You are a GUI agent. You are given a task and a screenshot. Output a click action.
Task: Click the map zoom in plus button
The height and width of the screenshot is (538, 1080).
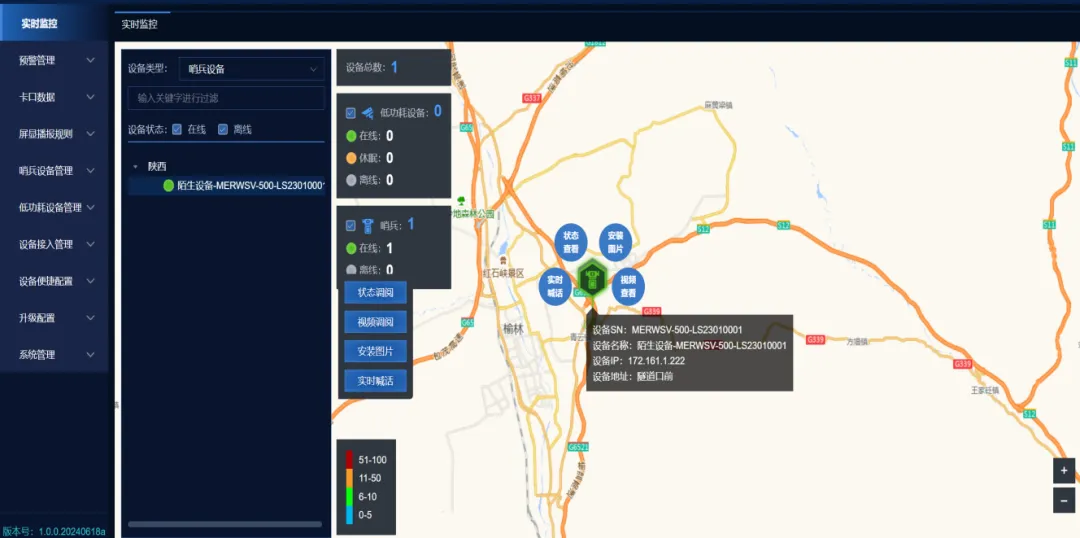1064,470
